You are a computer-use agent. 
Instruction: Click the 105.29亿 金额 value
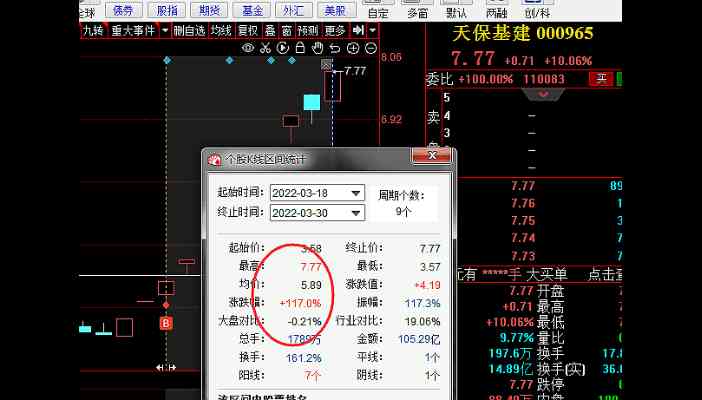click(419, 339)
